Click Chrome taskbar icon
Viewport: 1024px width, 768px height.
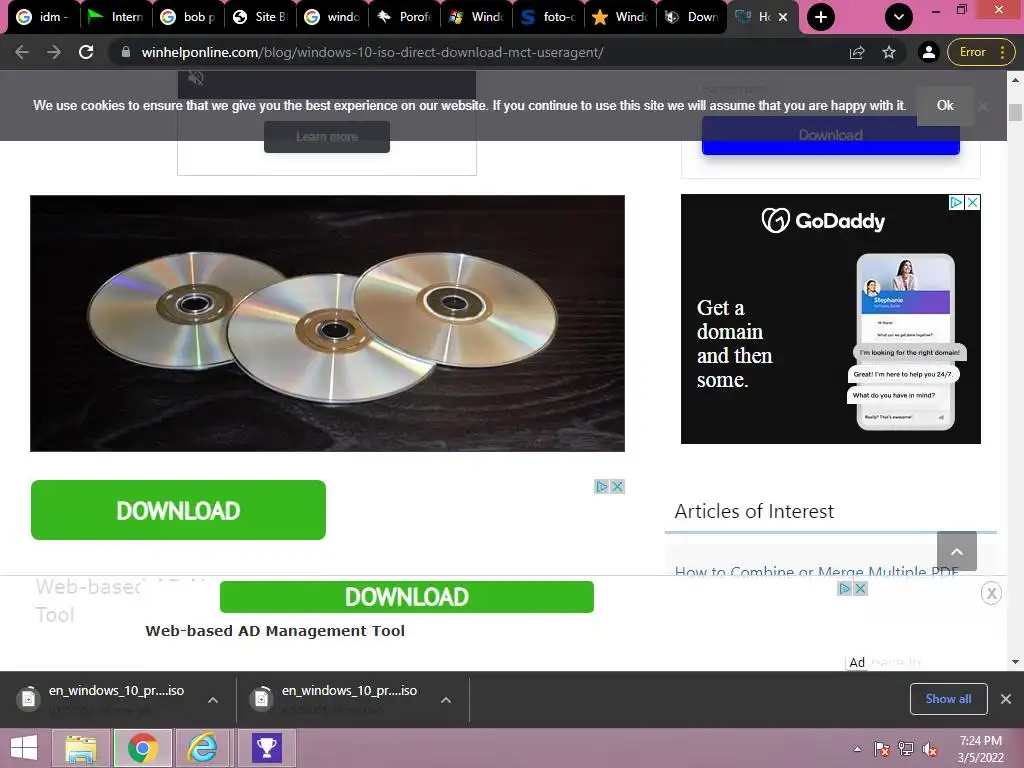pyautogui.click(x=142, y=748)
